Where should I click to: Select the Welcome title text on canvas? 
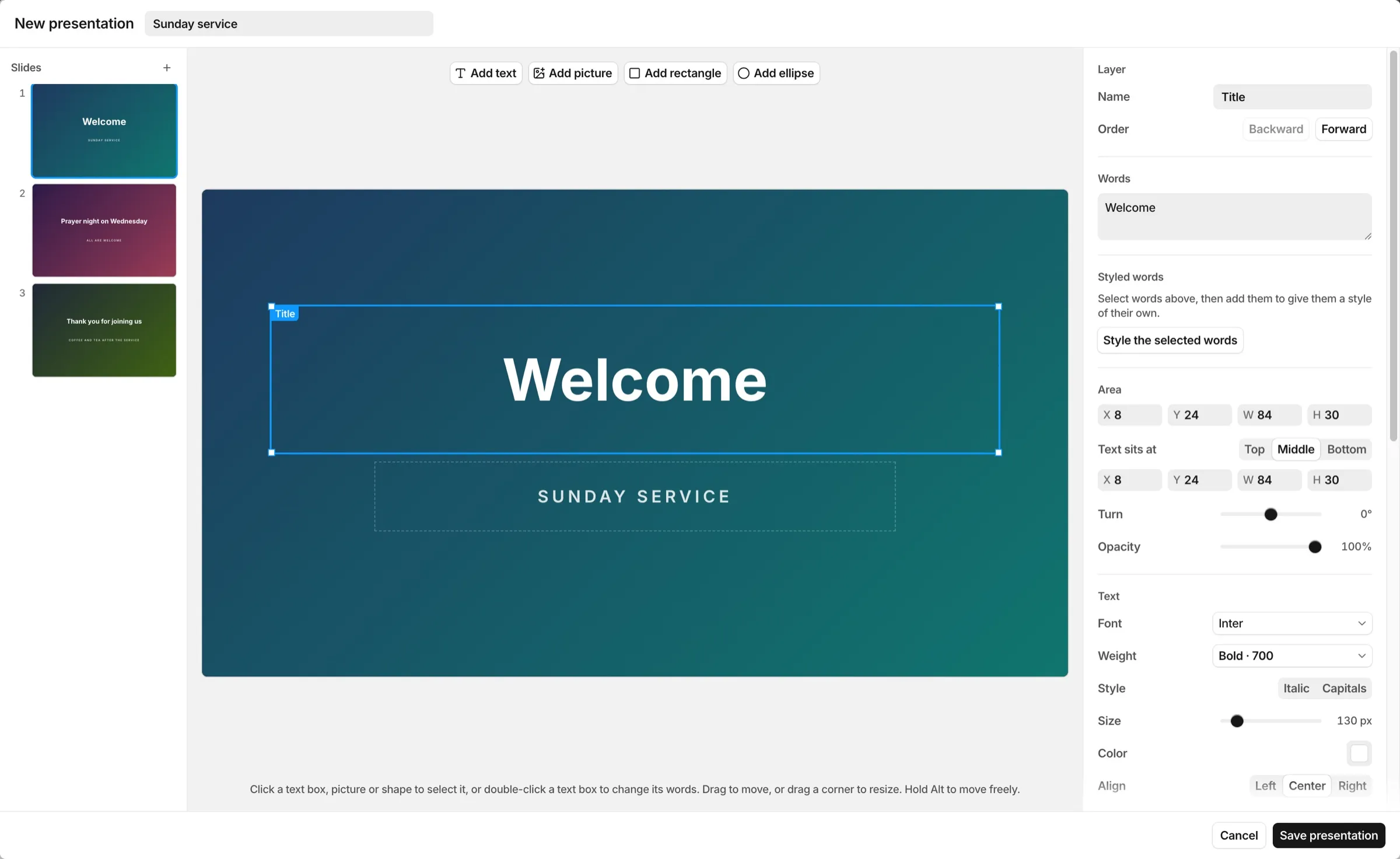635,379
